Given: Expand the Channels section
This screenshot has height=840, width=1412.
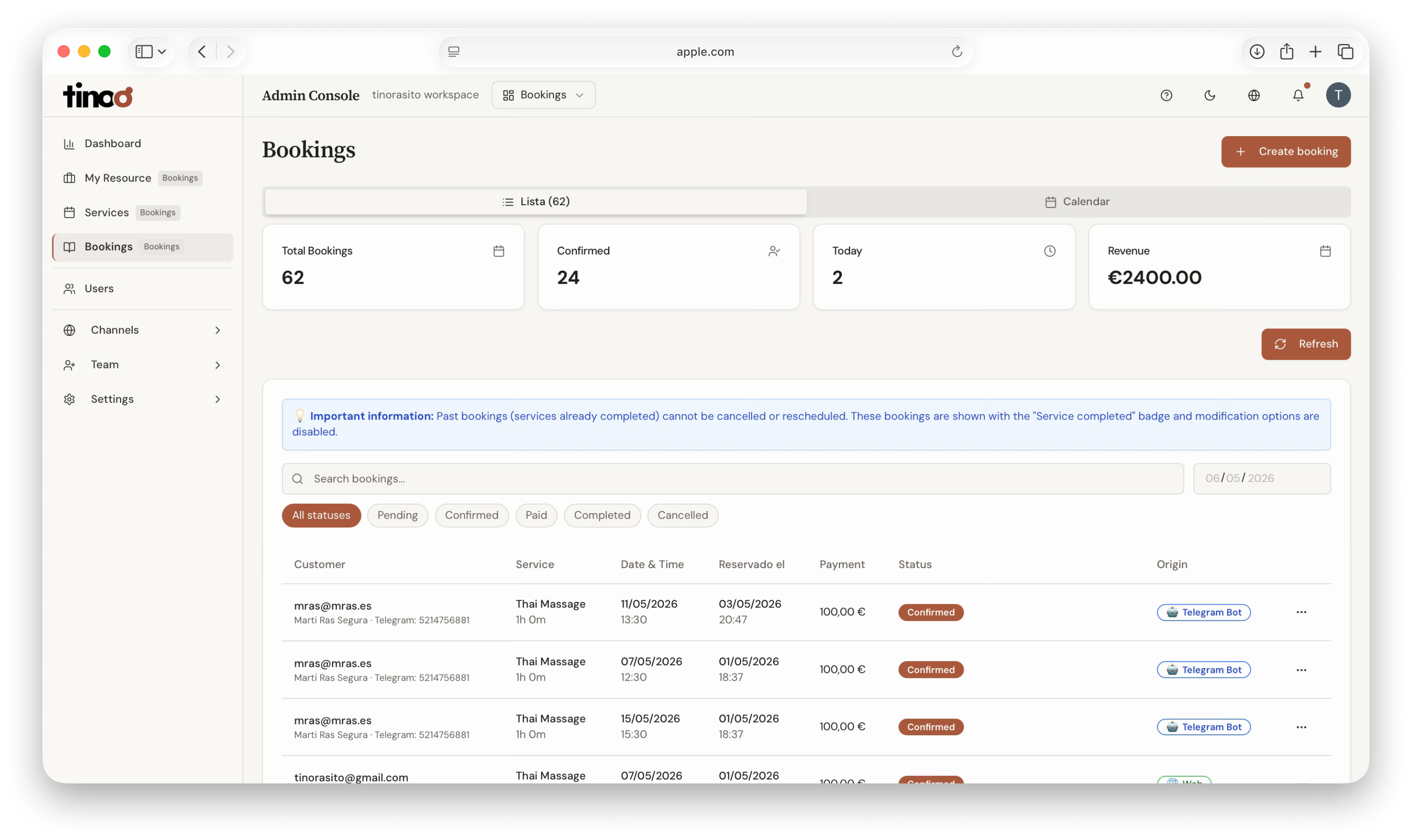Looking at the screenshot, I should [218, 330].
